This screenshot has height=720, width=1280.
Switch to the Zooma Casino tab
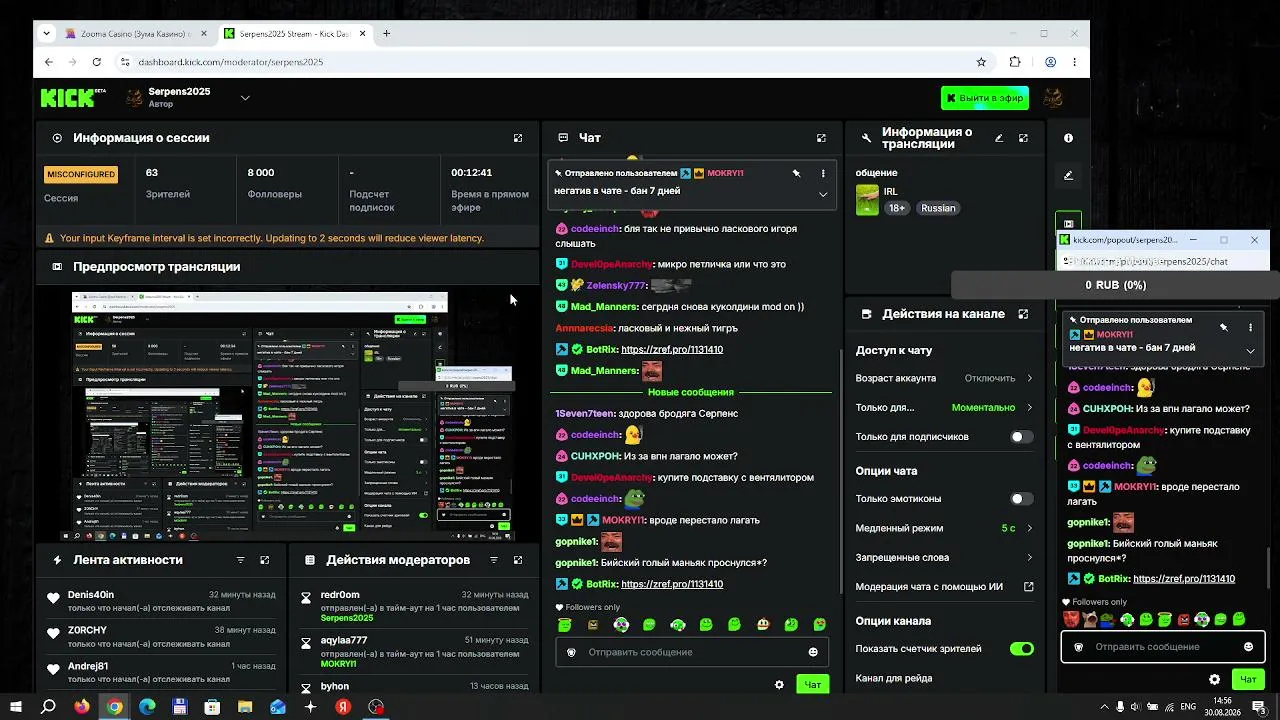tap(136, 33)
